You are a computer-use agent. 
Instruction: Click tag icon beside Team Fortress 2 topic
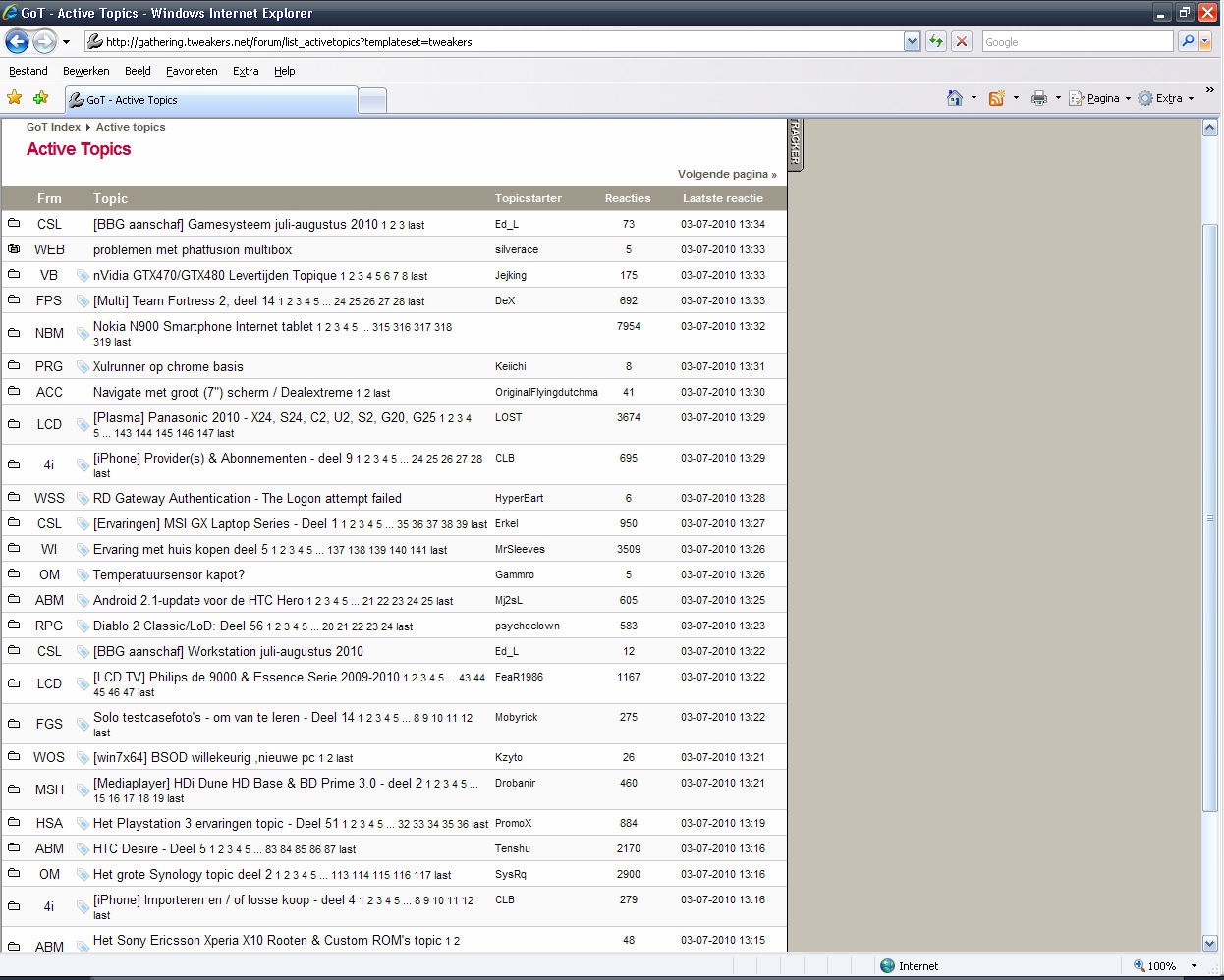pos(83,300)
